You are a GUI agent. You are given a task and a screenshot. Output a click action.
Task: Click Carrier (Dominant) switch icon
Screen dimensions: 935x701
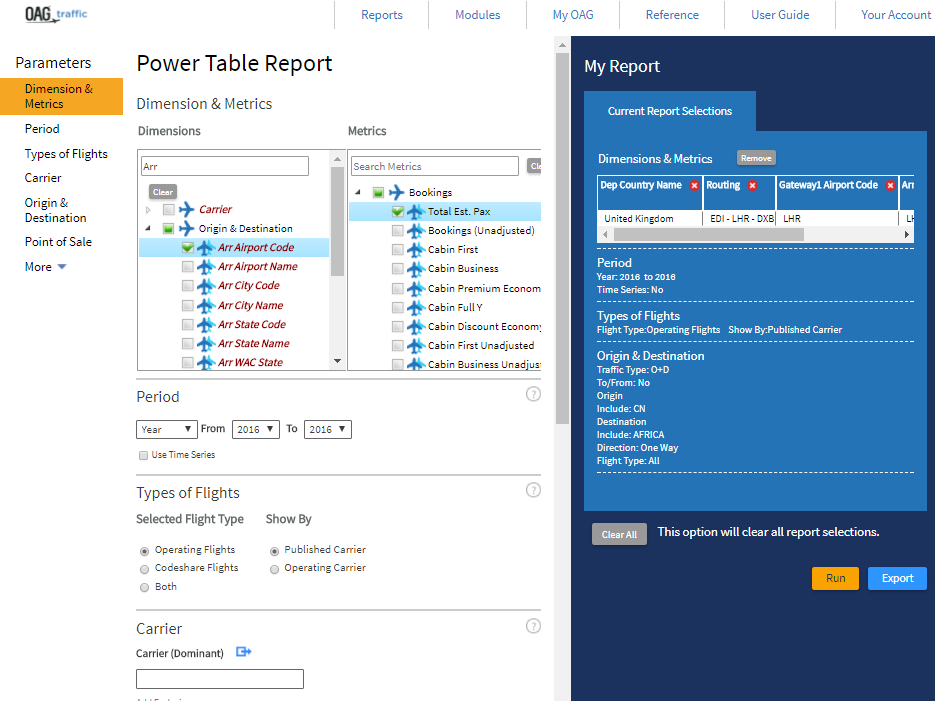(243, 652)
